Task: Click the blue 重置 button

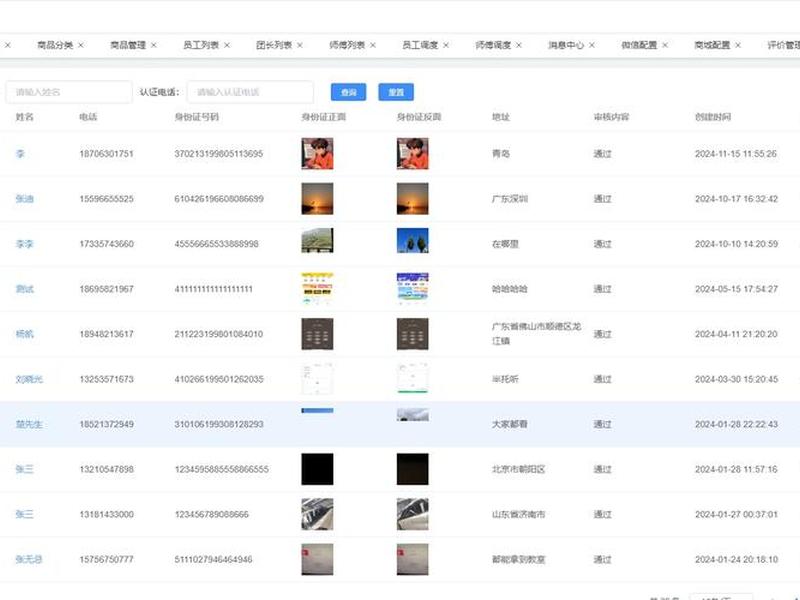Action: (396, 92)
